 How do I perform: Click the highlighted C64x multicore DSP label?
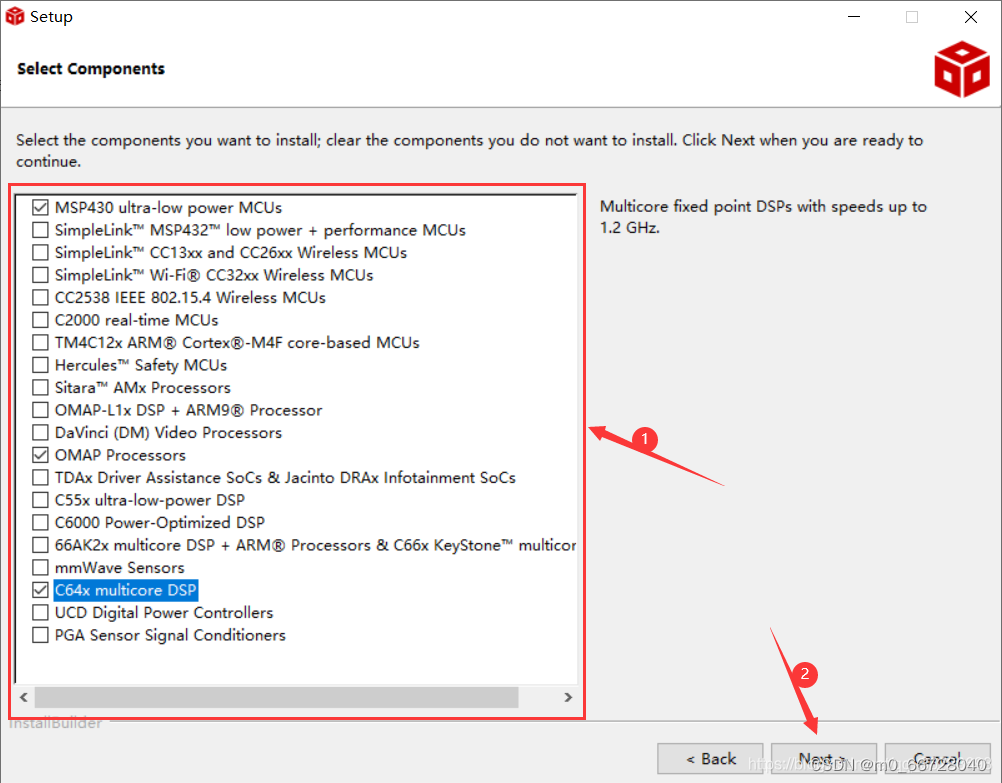126,590
